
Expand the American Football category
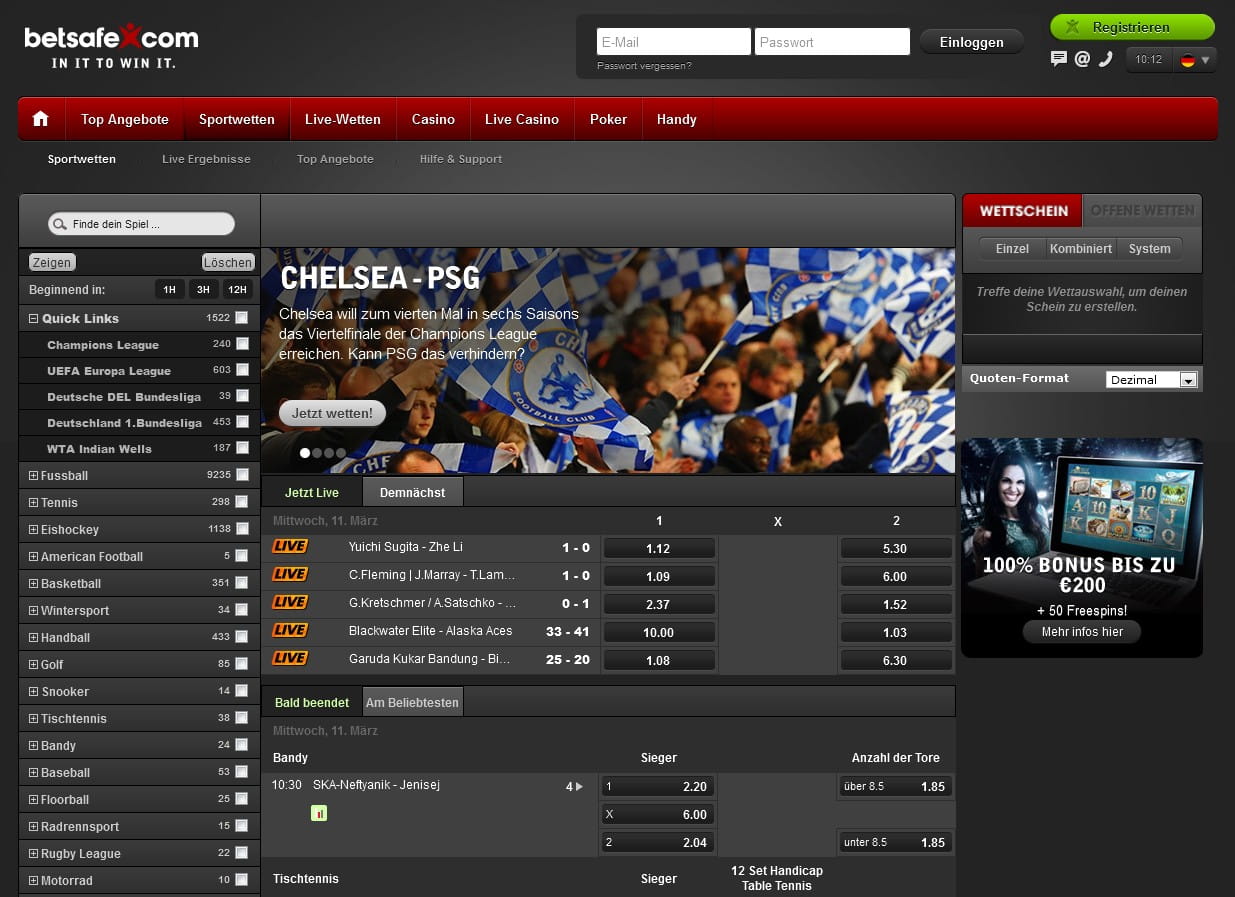coord(33,557)
